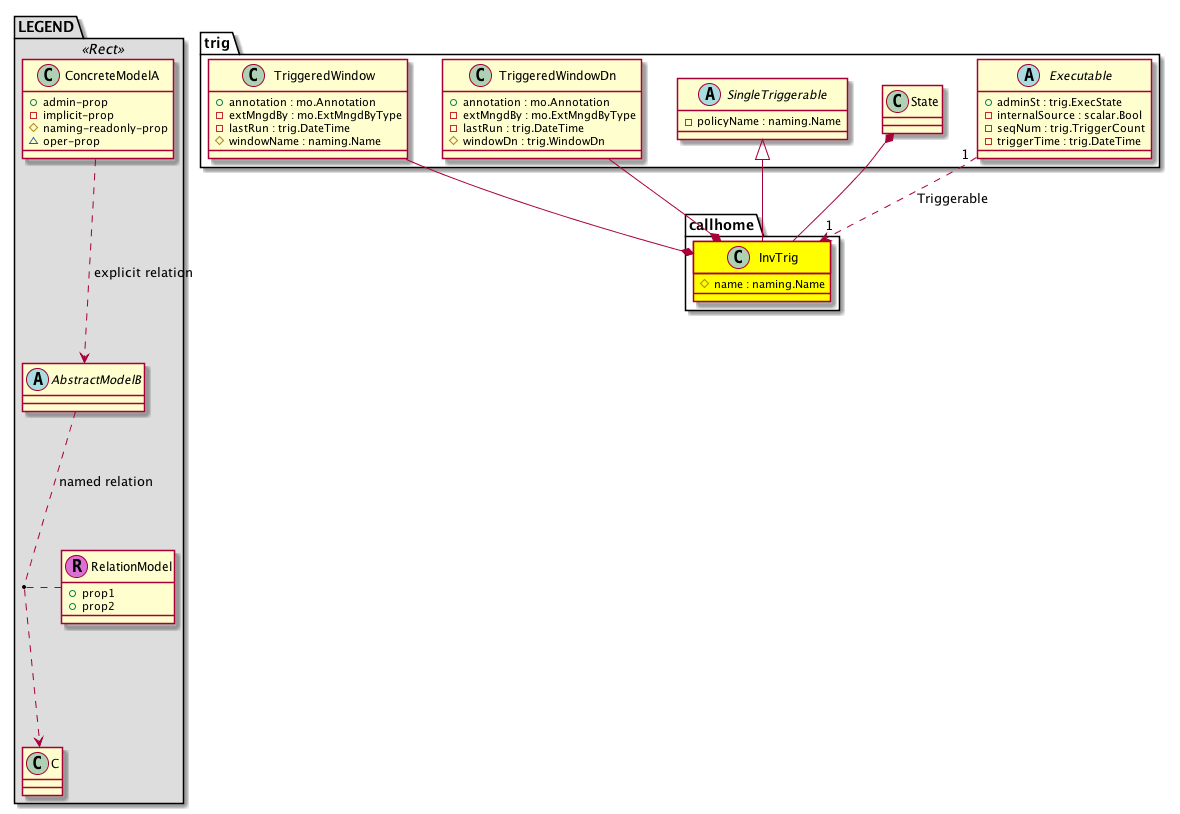Image resolution: width=1180 pixels, height=814 pixels.
Task: Click the C icon of the InvTrig class
Action: [738, 258]
